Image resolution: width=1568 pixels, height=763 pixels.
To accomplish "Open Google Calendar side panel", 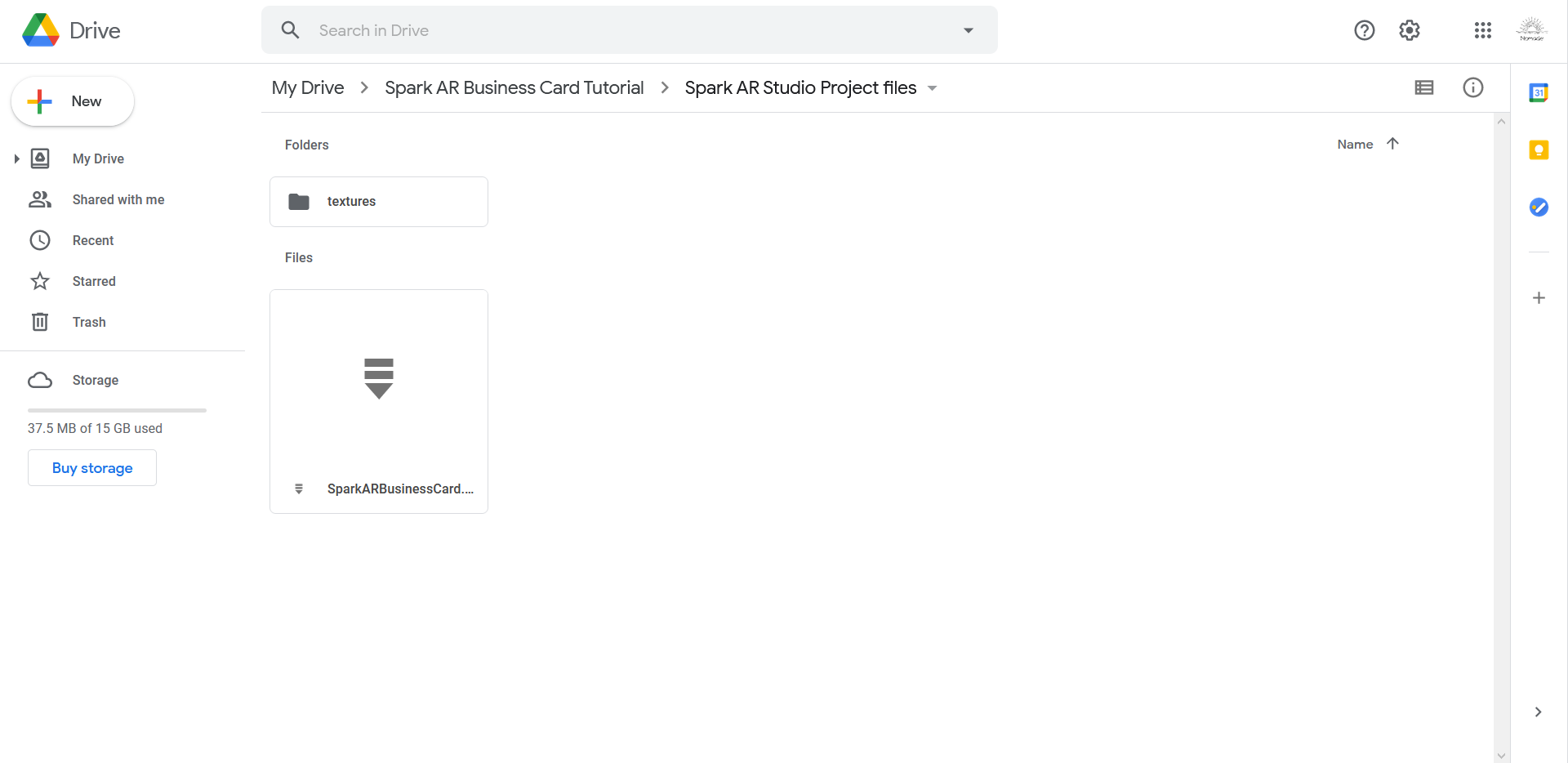I will [1539, 93].
